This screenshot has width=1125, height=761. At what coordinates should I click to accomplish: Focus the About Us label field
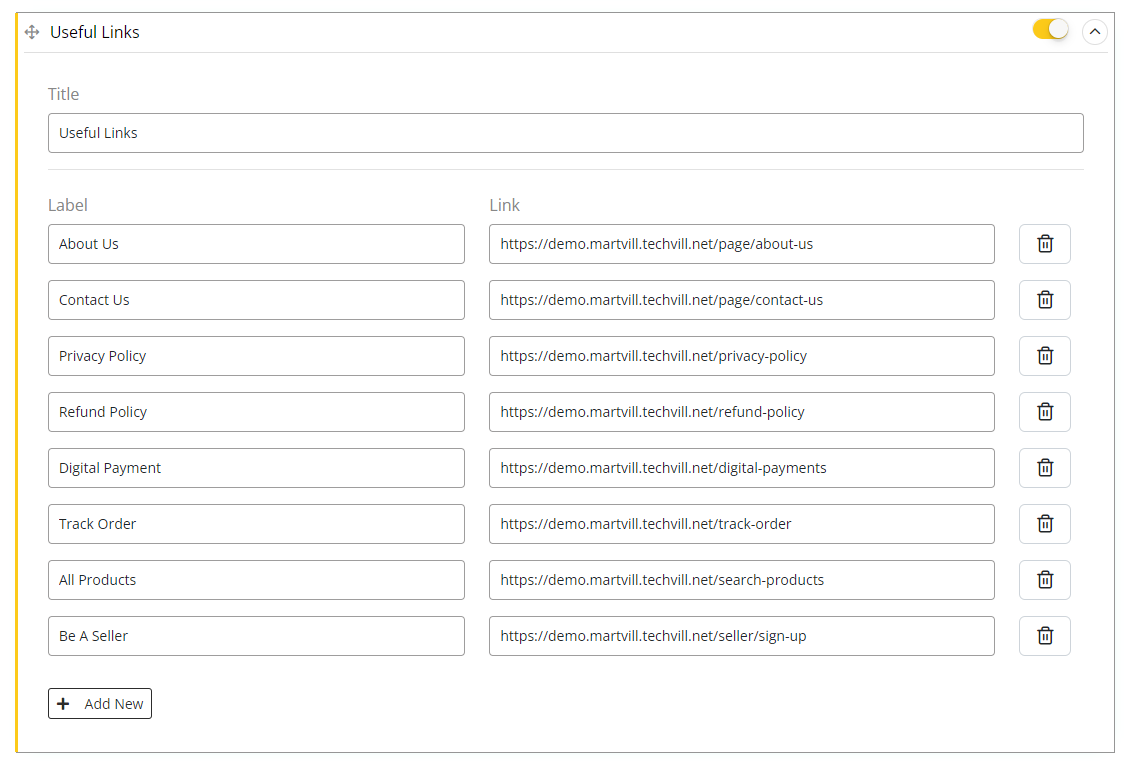(256, 244)
